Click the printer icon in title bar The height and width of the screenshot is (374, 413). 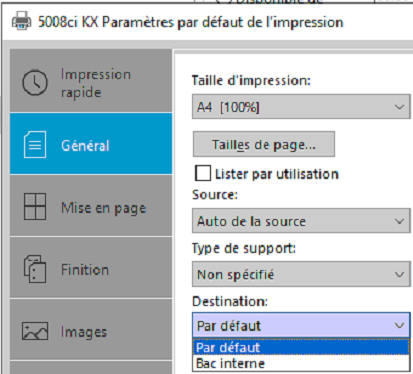pos(22,21)
